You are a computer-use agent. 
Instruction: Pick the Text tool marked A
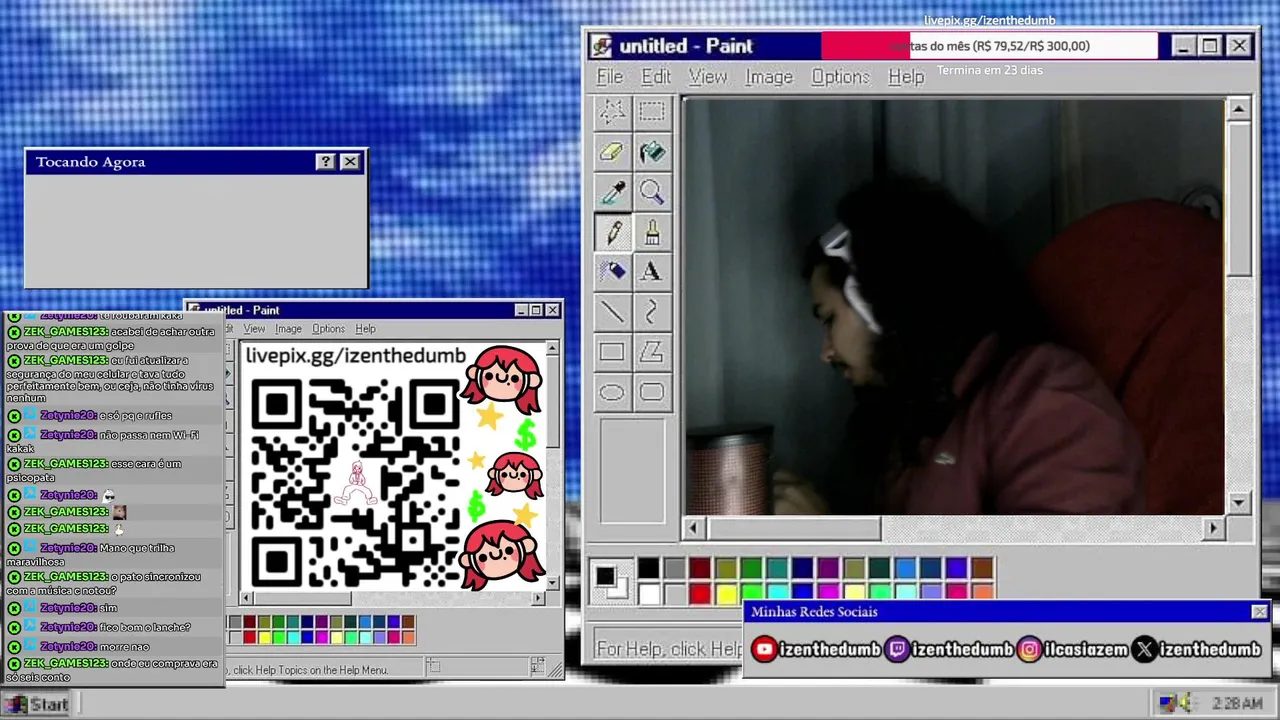click(652, 272)
